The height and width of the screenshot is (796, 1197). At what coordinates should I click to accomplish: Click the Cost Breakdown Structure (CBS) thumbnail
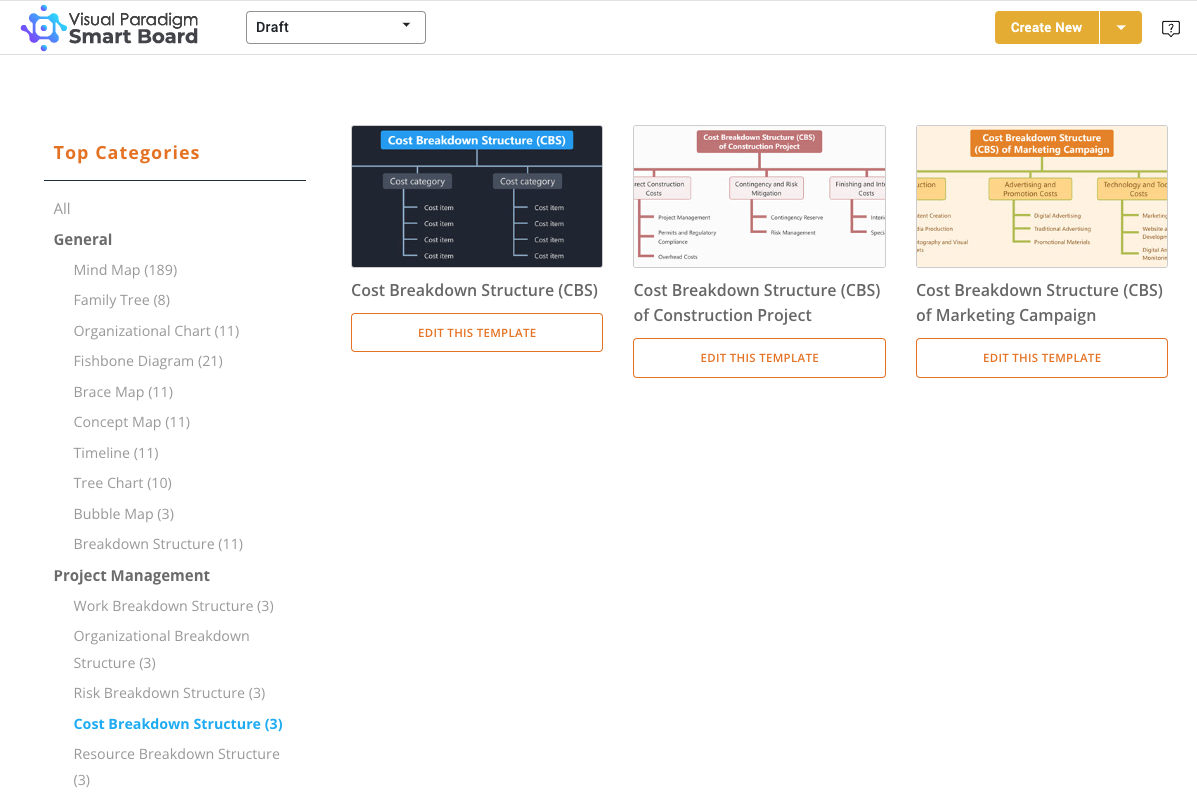click(476, 196)
